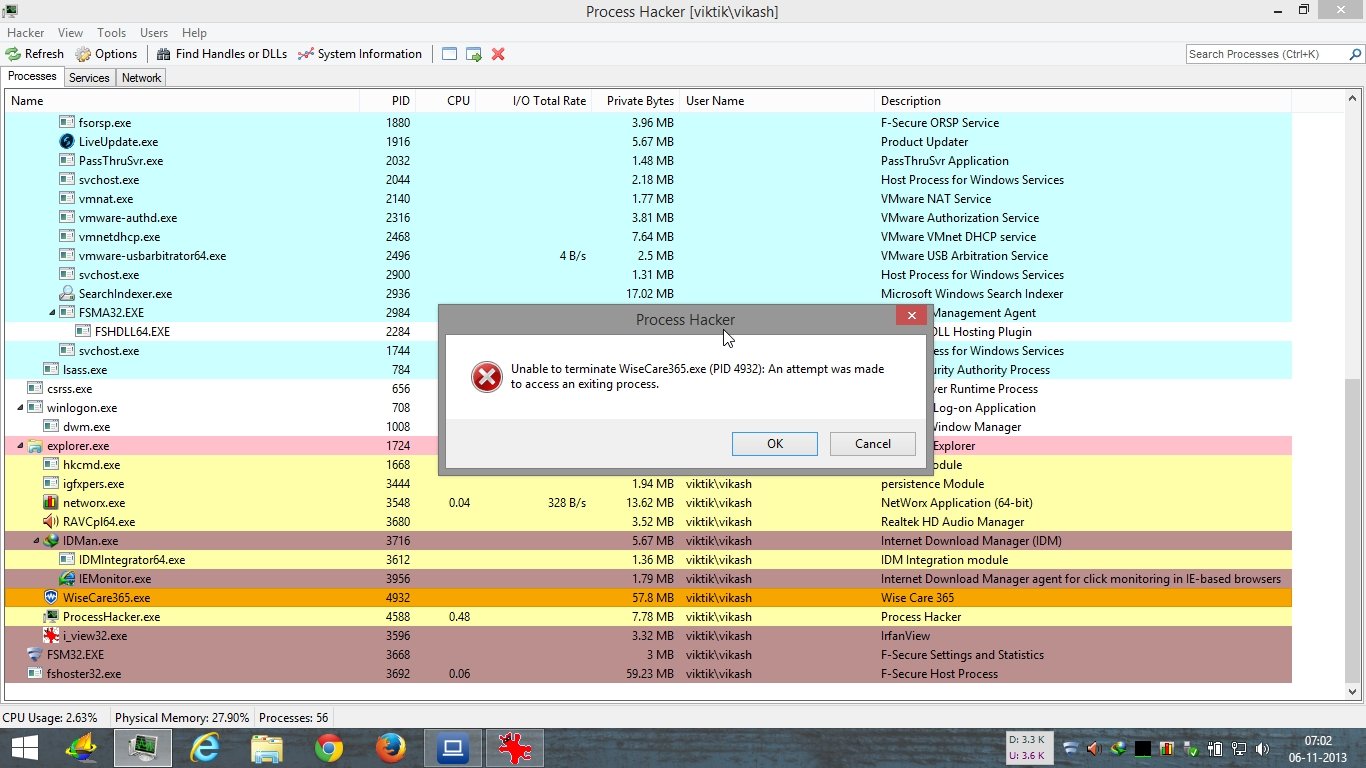Open the Users menu
The image size is (1366, 768).
[154, 33]
